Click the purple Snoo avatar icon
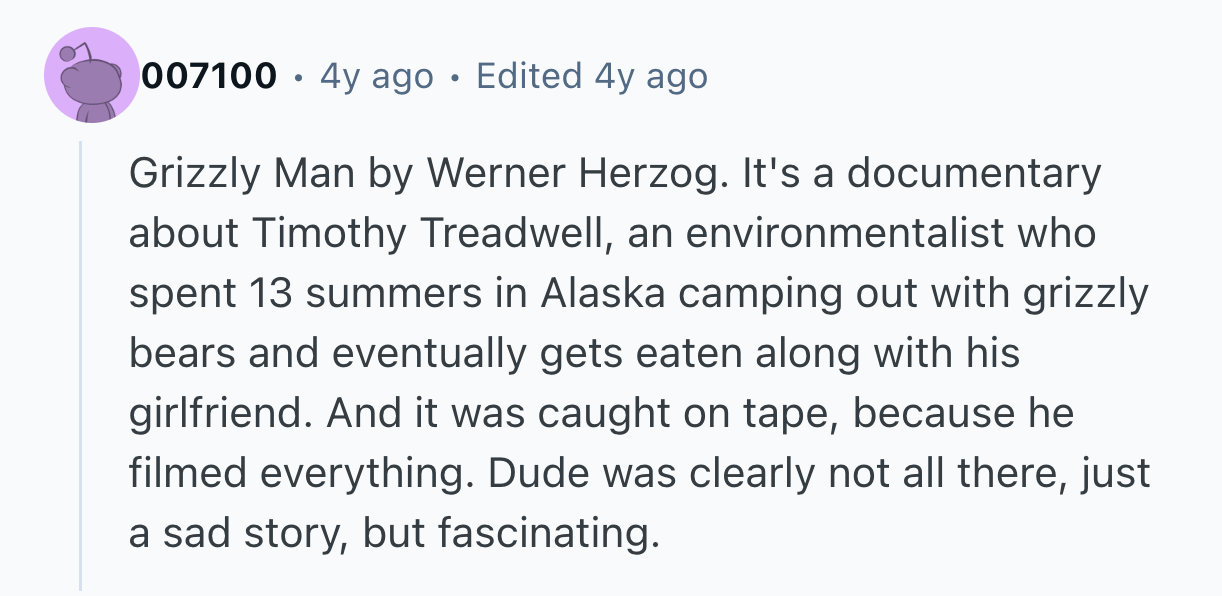The height and width of the screenshot is (596, 1222). pos(91,76)
